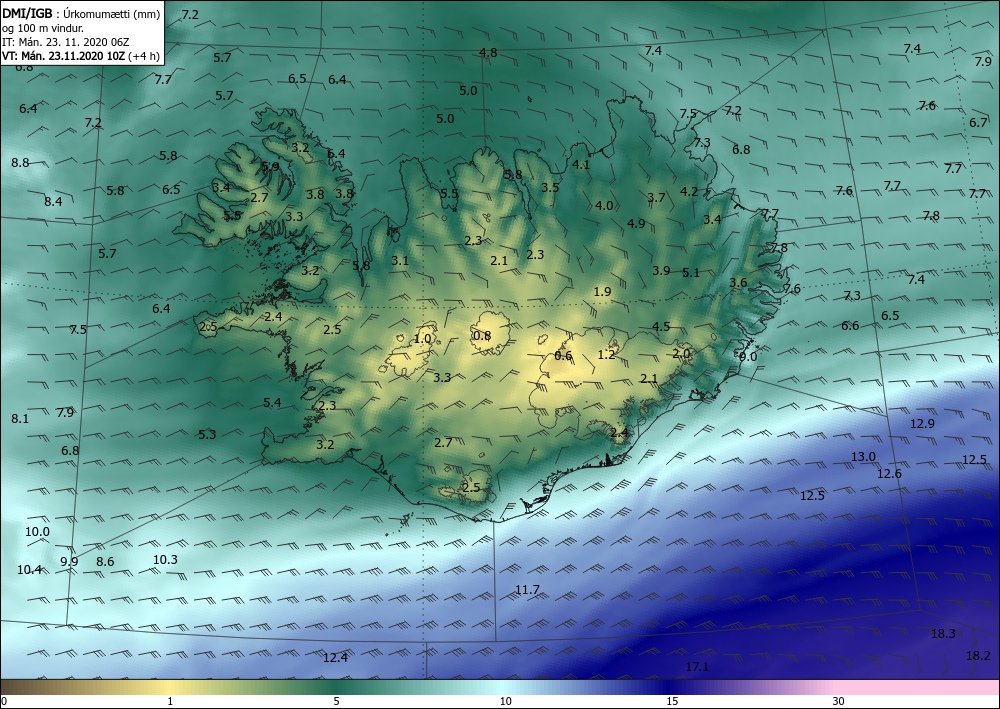Click the 0.8 value over the glacier
This screenshot has height=709, width=1000.
tap(482, 335)
